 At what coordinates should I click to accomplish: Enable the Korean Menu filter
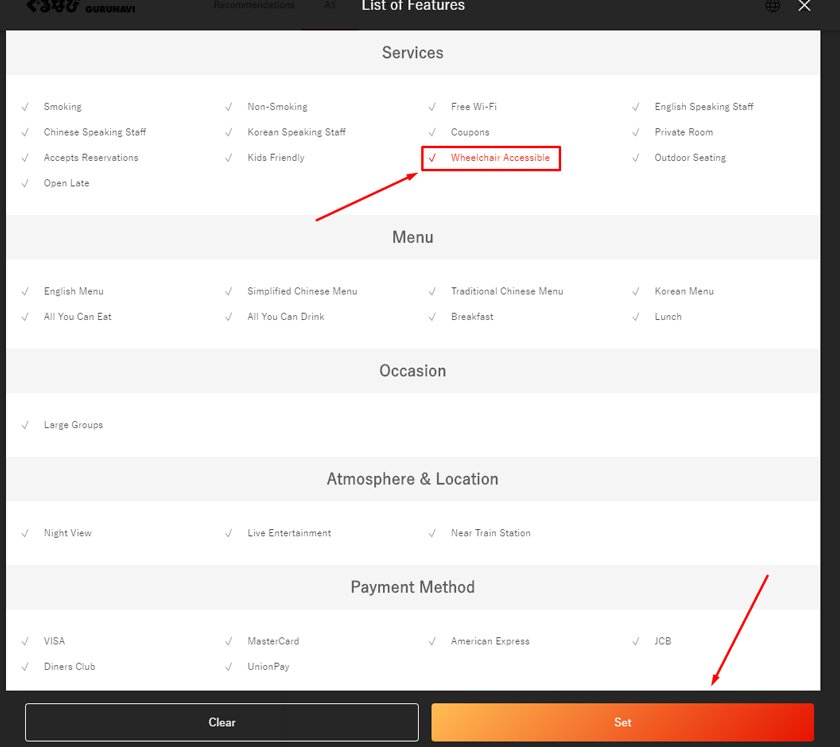673,291
